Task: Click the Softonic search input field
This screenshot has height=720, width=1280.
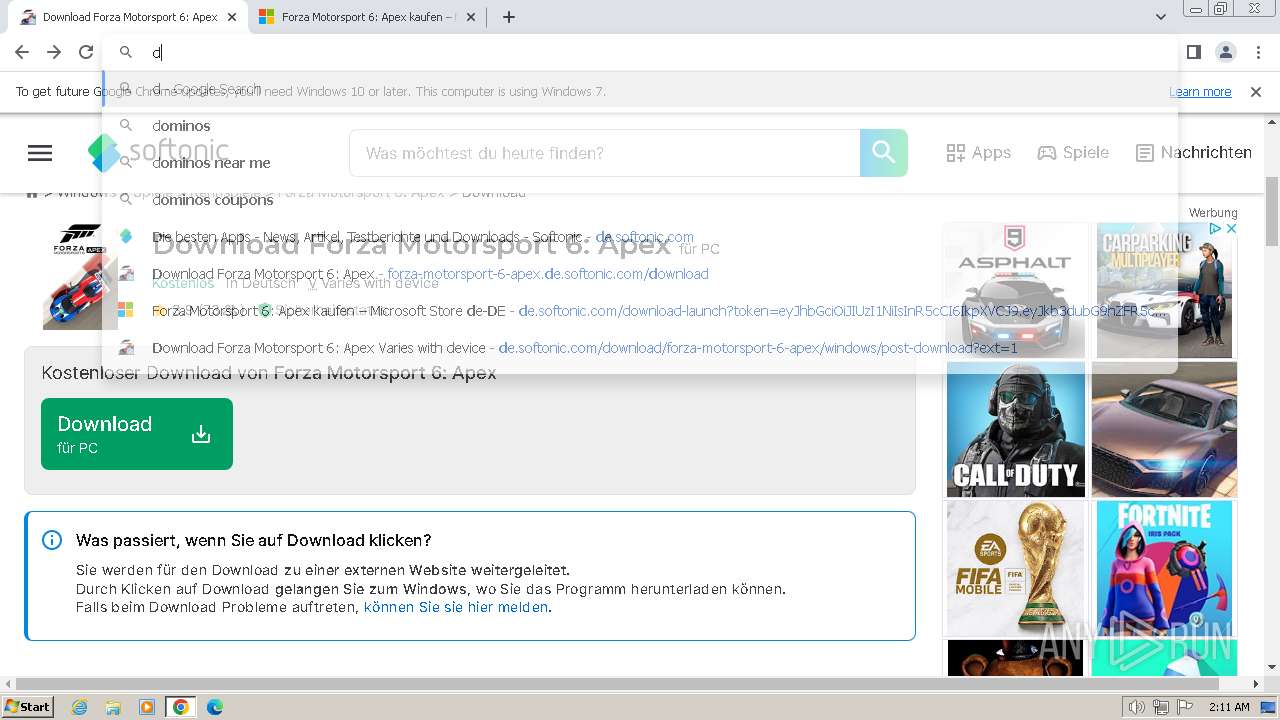Action: pos(604,153)
